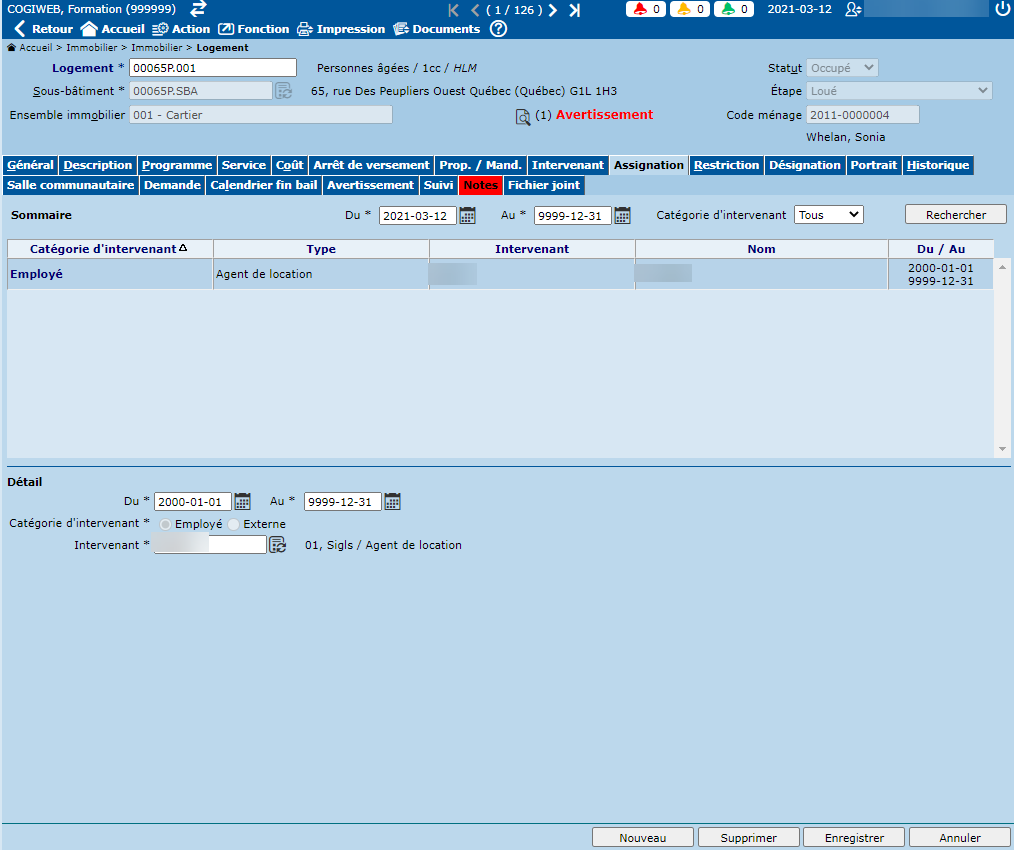1014x850 pixels.
Task: Click the power logout icon
Action: coord(1003,9)
